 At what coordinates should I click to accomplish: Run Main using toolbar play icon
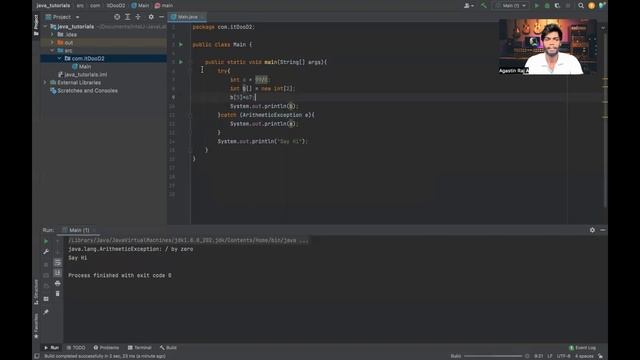click(537, 6)
